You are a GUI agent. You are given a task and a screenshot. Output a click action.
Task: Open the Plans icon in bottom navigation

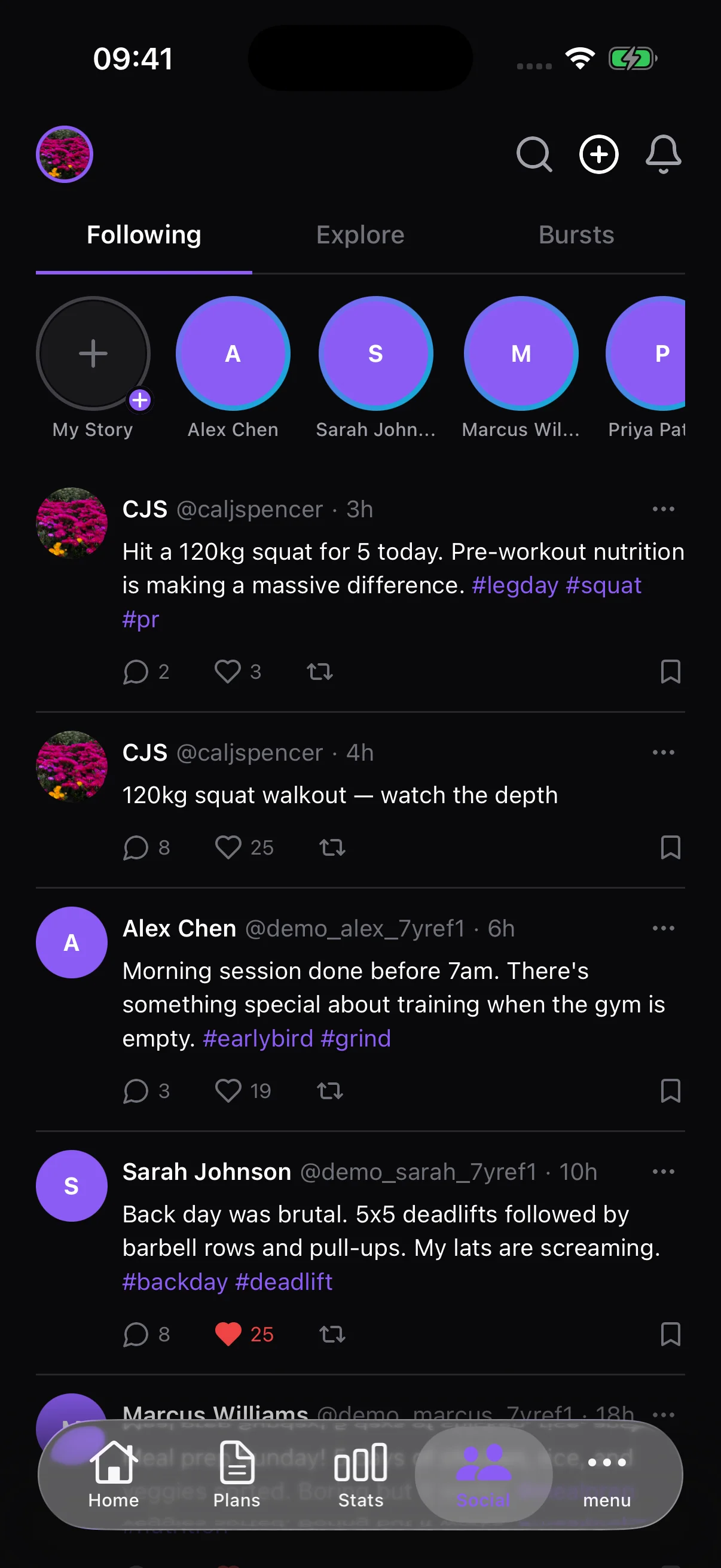pos(236,1473)
